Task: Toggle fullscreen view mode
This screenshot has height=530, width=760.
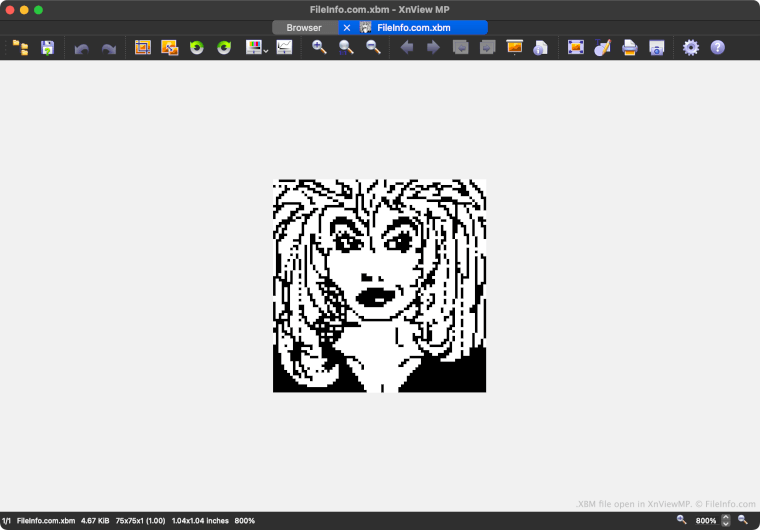Action: pos(575,47)
